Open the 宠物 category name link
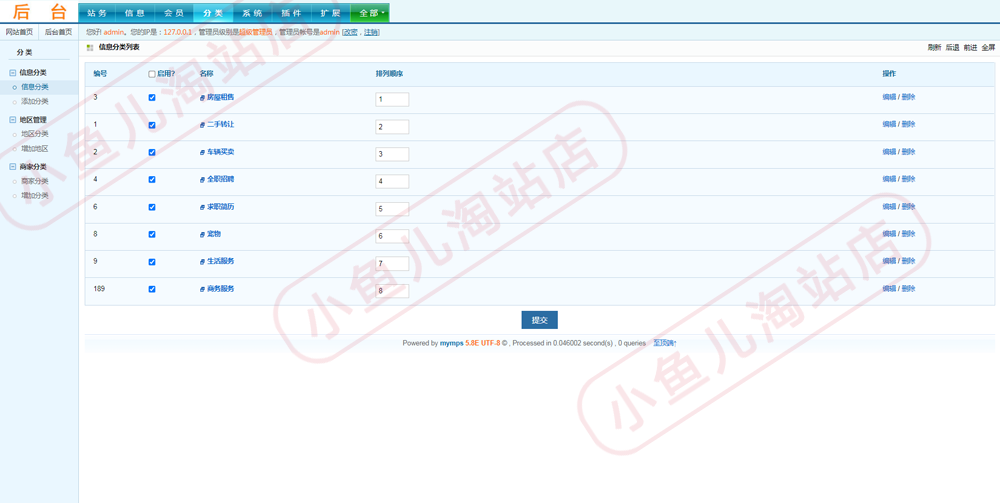The image size is (1000, 503). 214,234
